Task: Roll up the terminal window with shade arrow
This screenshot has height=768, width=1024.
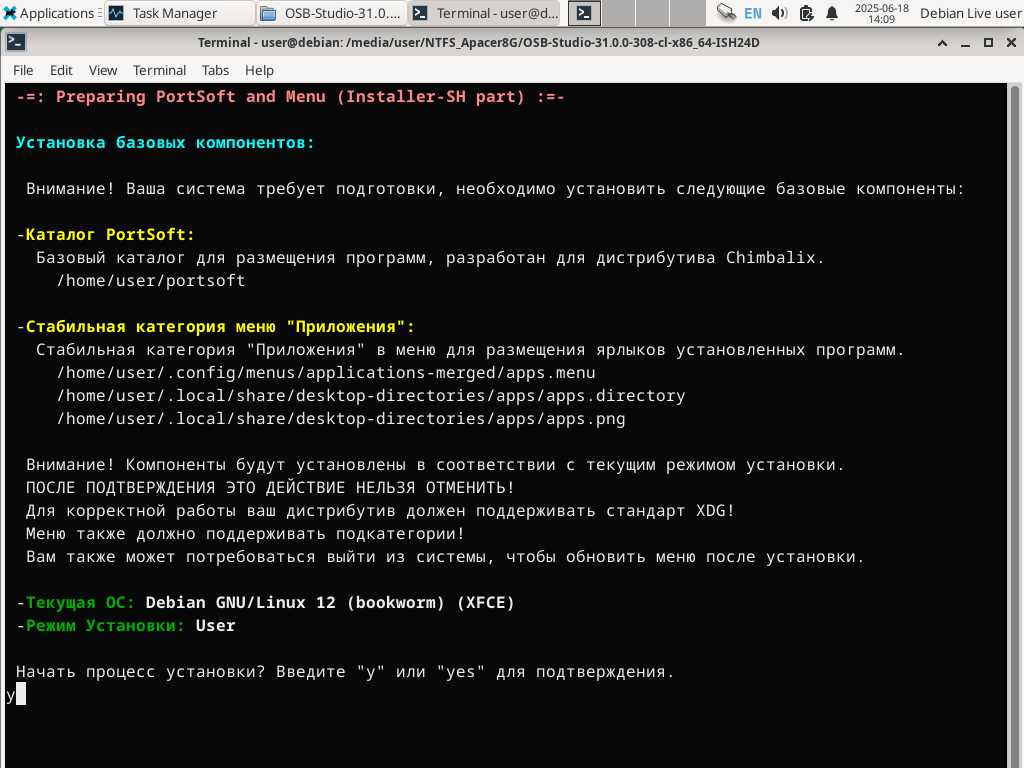Action: (x=942, y=43)
